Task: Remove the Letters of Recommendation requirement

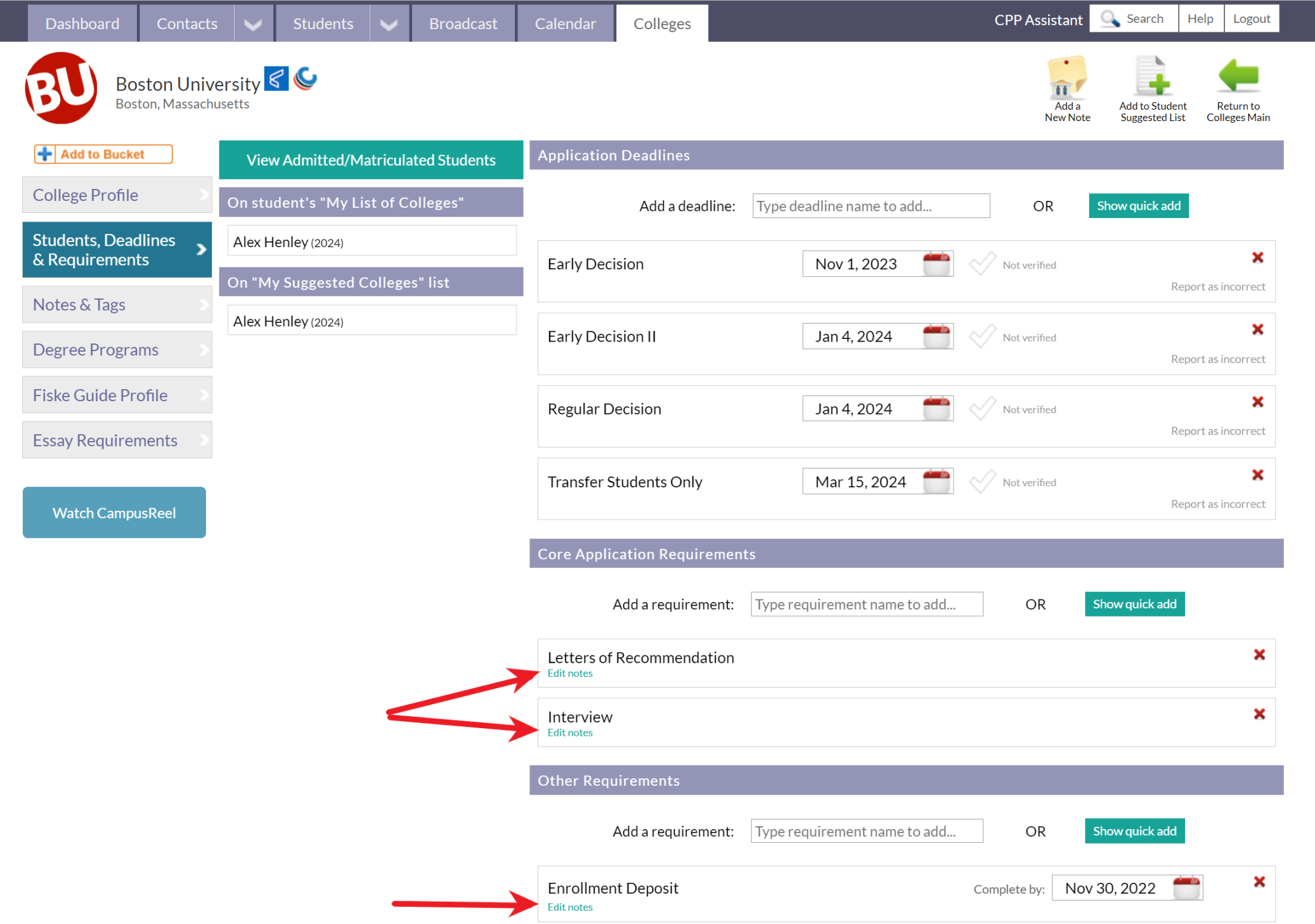Action: point(1259,655)
